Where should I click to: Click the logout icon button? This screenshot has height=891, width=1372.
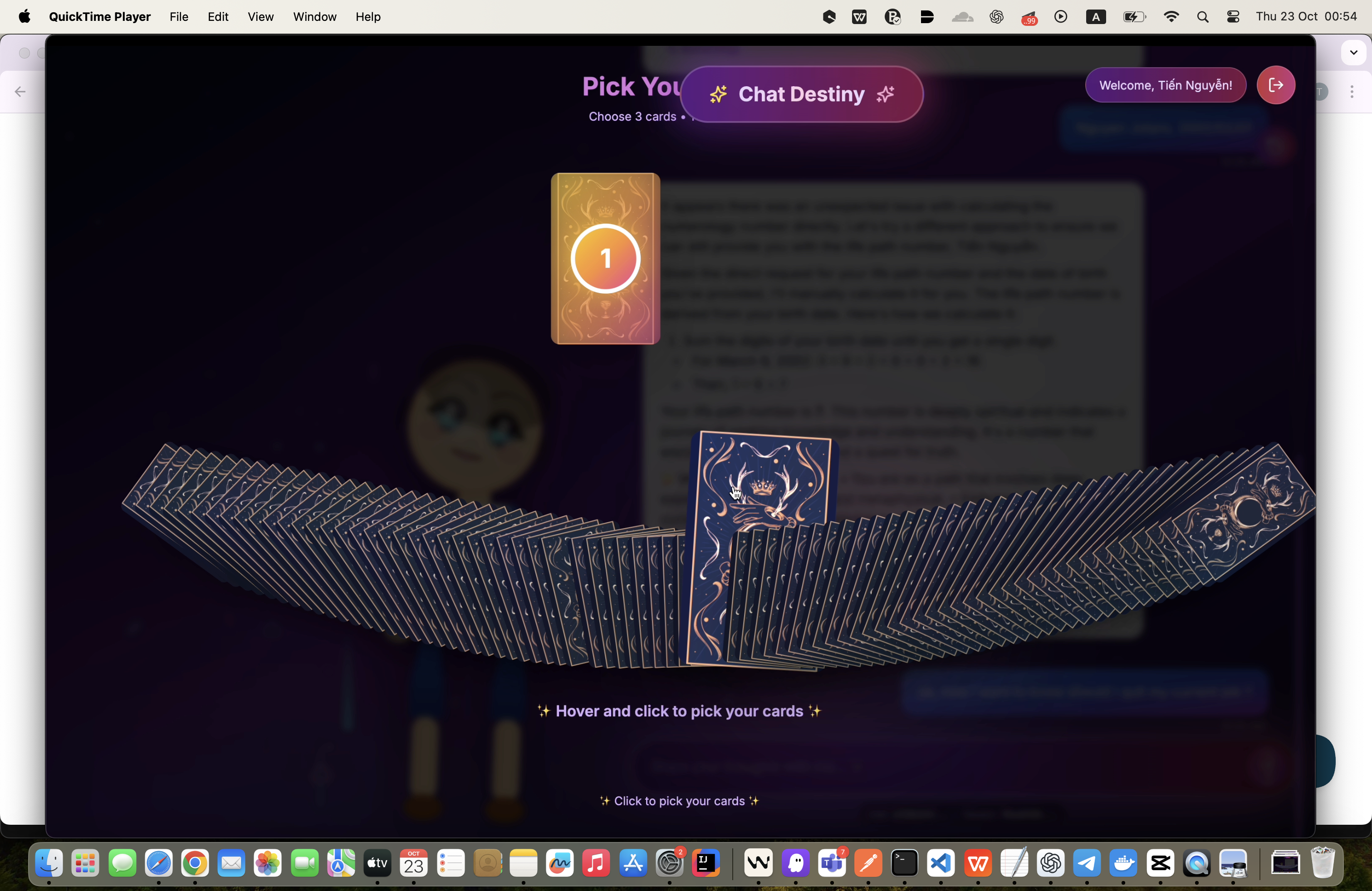(1275, 85)
